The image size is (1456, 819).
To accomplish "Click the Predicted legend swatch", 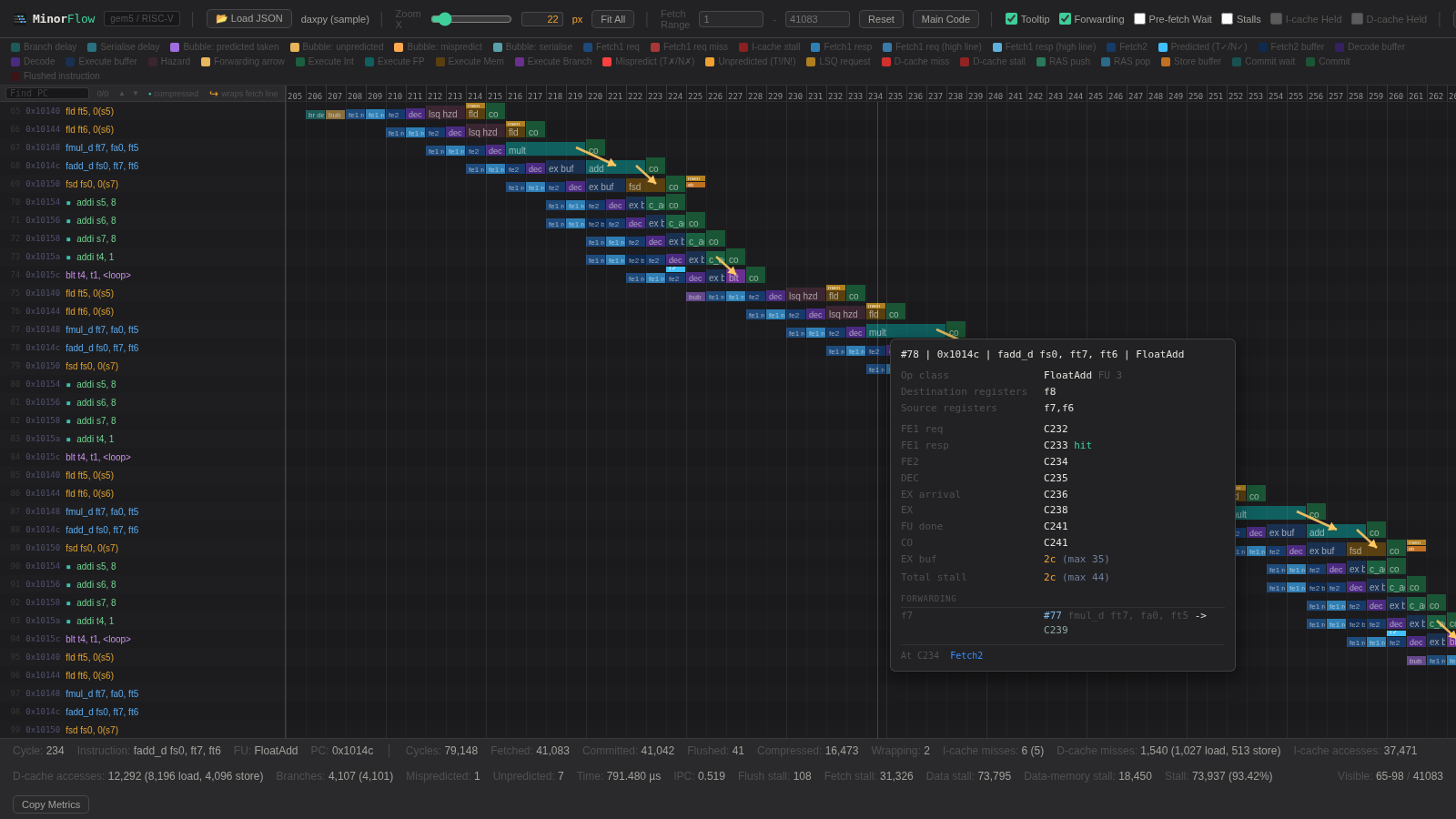I will pos(1163,47).
